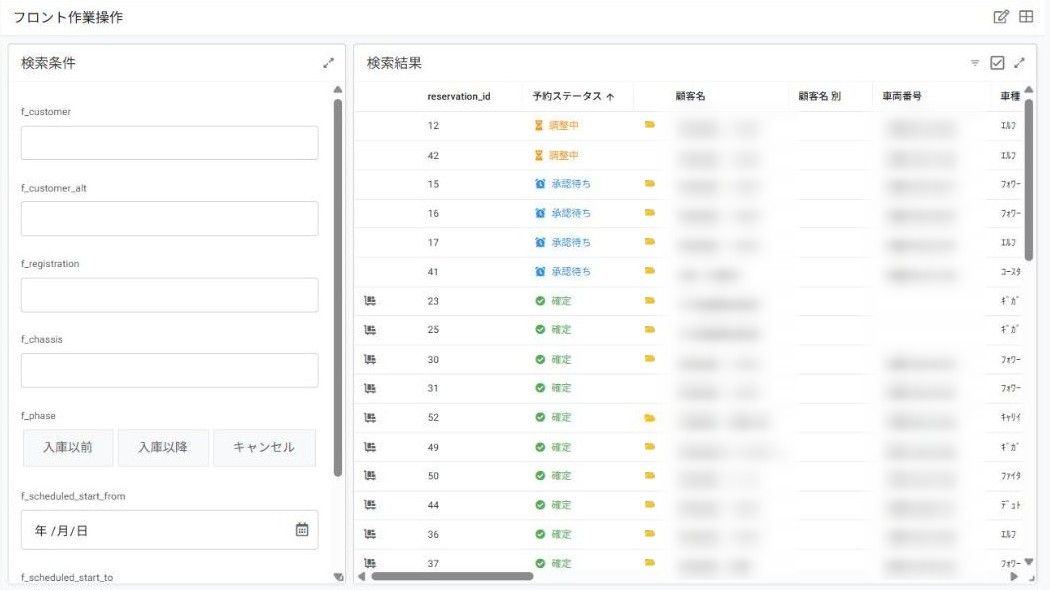Click the row action icon for reservation 30
The image size is (1050, 590).
coord(370,359)
